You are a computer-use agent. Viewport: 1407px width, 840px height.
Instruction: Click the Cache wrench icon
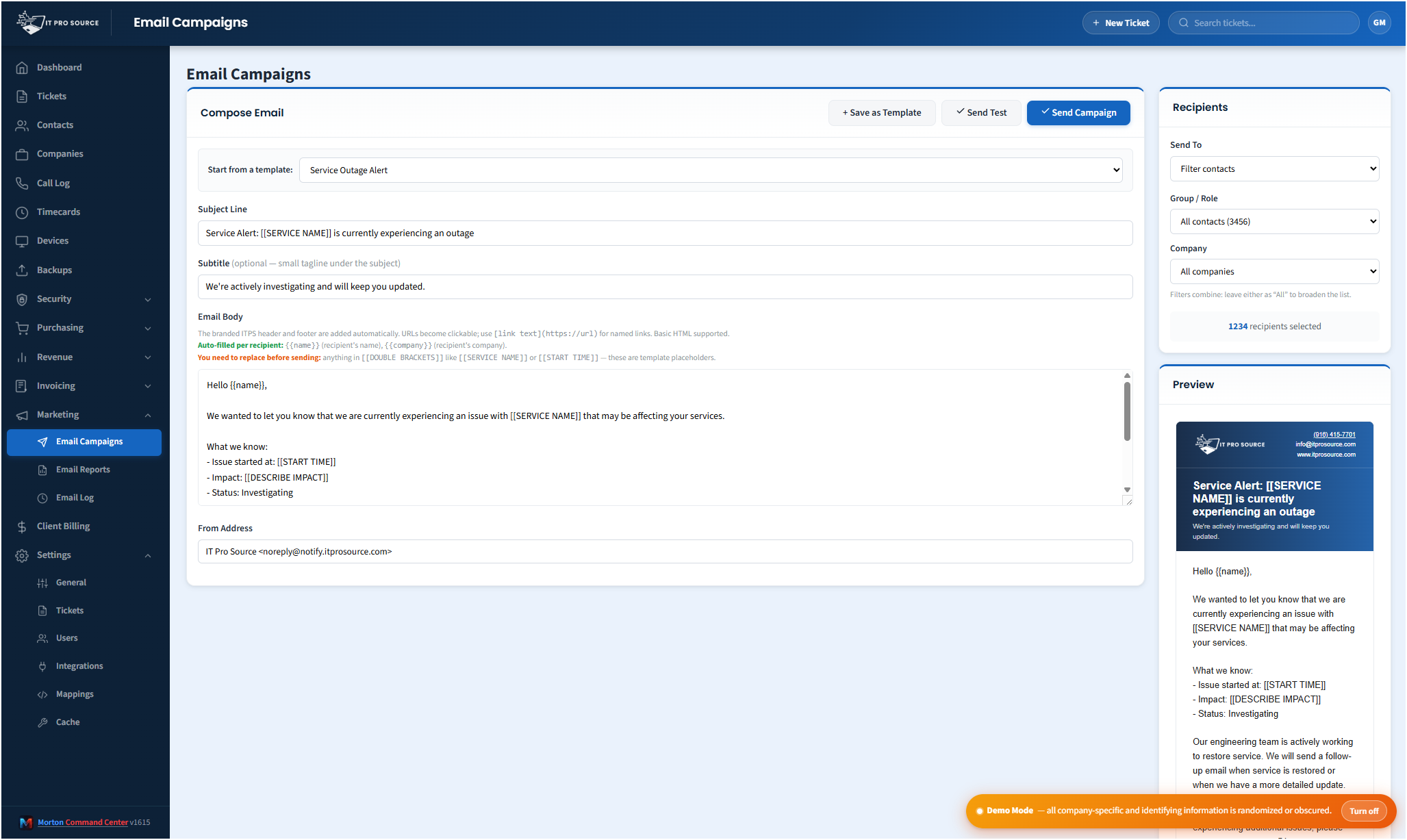pyautogui.click(x=42, y=723)
